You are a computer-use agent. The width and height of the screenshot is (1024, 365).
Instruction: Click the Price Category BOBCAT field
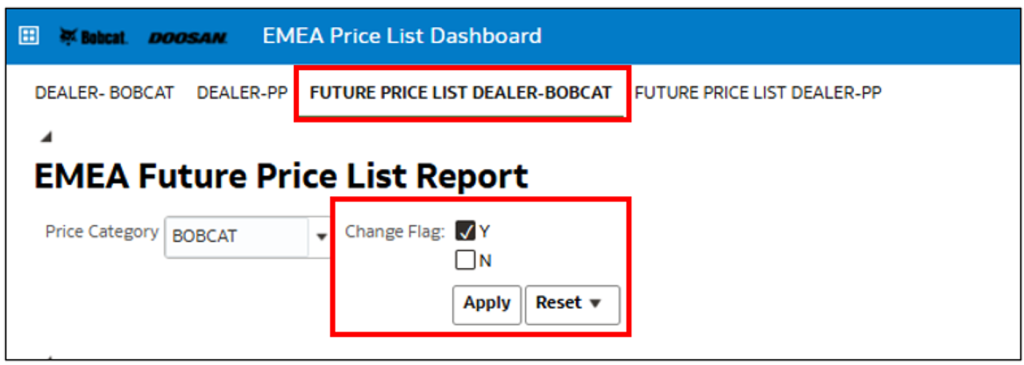coord(237,237)
